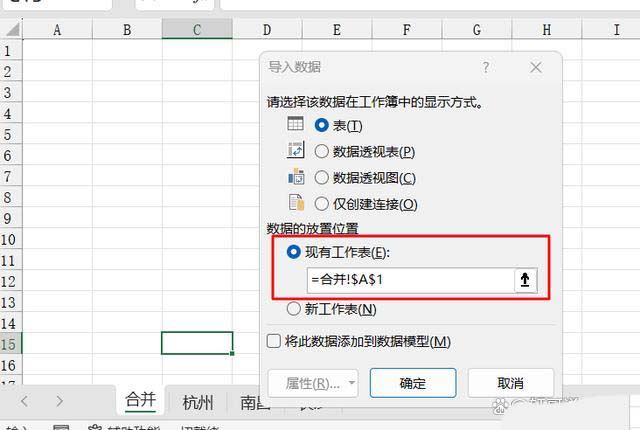The image size is (640, 430).
Task: Click the 确定 button
Action: tap(413, 383)
